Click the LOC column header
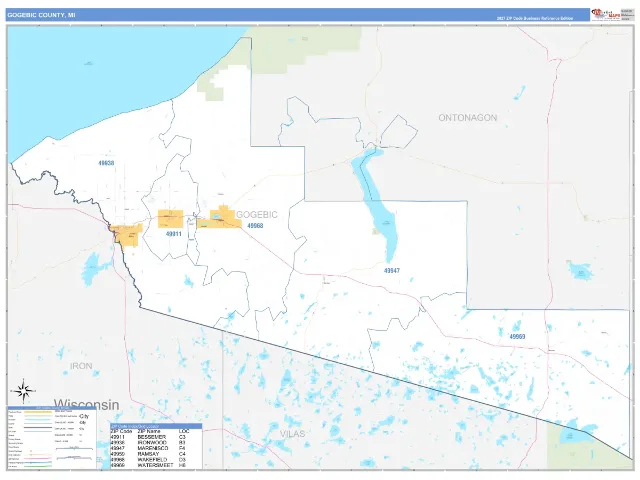Screen dimensions: 640x480 [184, 431]
